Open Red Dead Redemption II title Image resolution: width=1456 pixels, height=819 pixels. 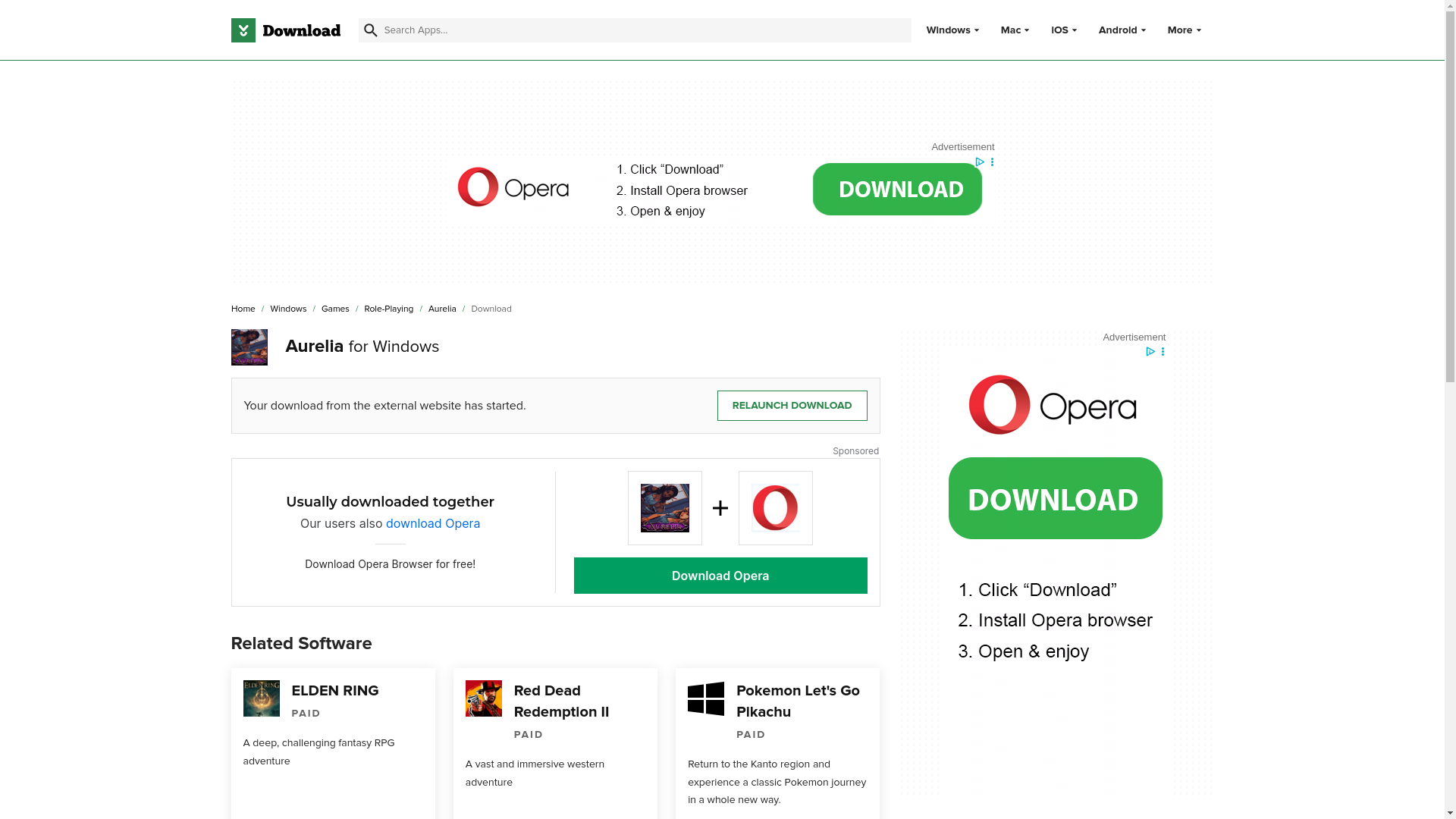[561, 701]
